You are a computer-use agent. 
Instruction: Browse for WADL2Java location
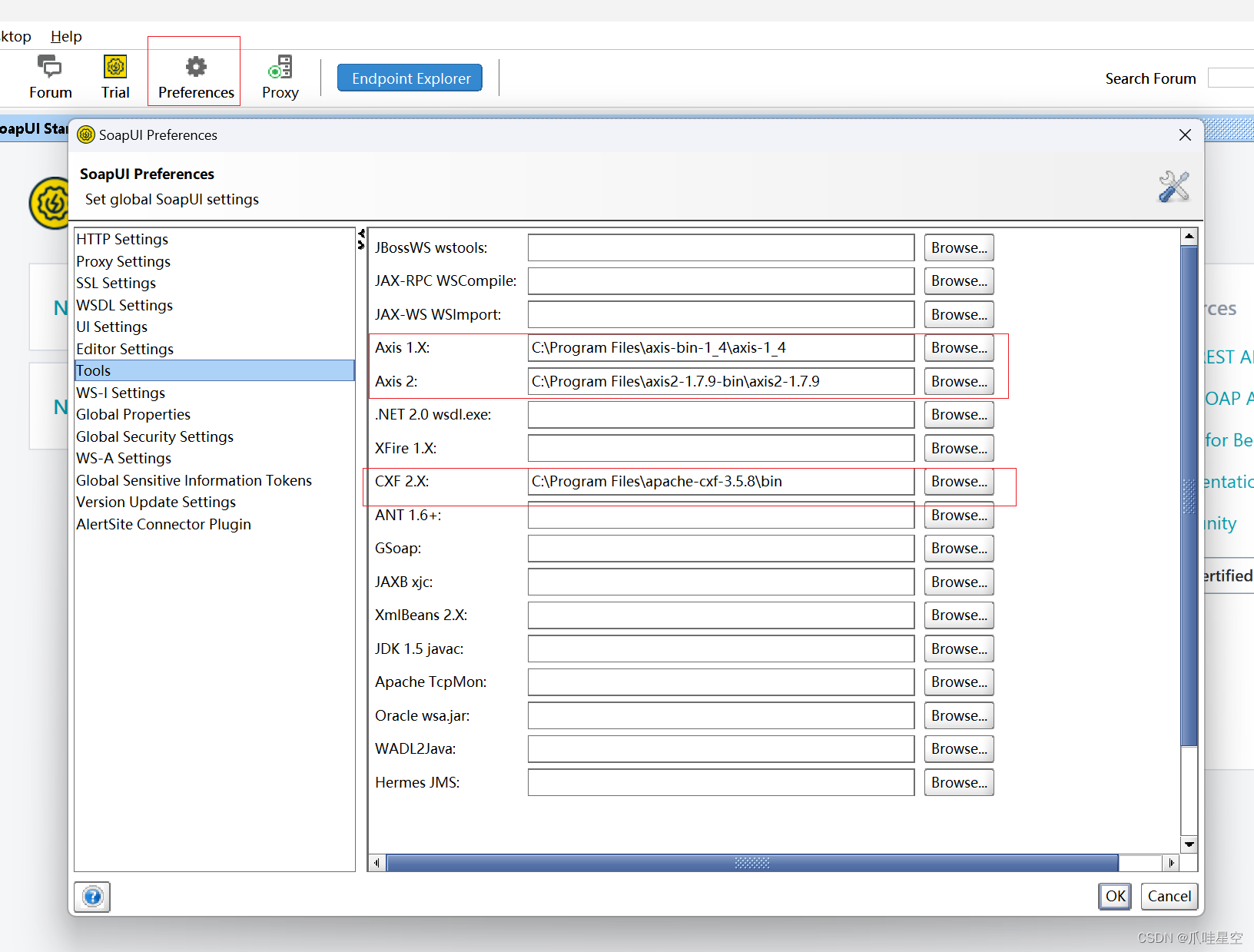click(x=959, y=749)
